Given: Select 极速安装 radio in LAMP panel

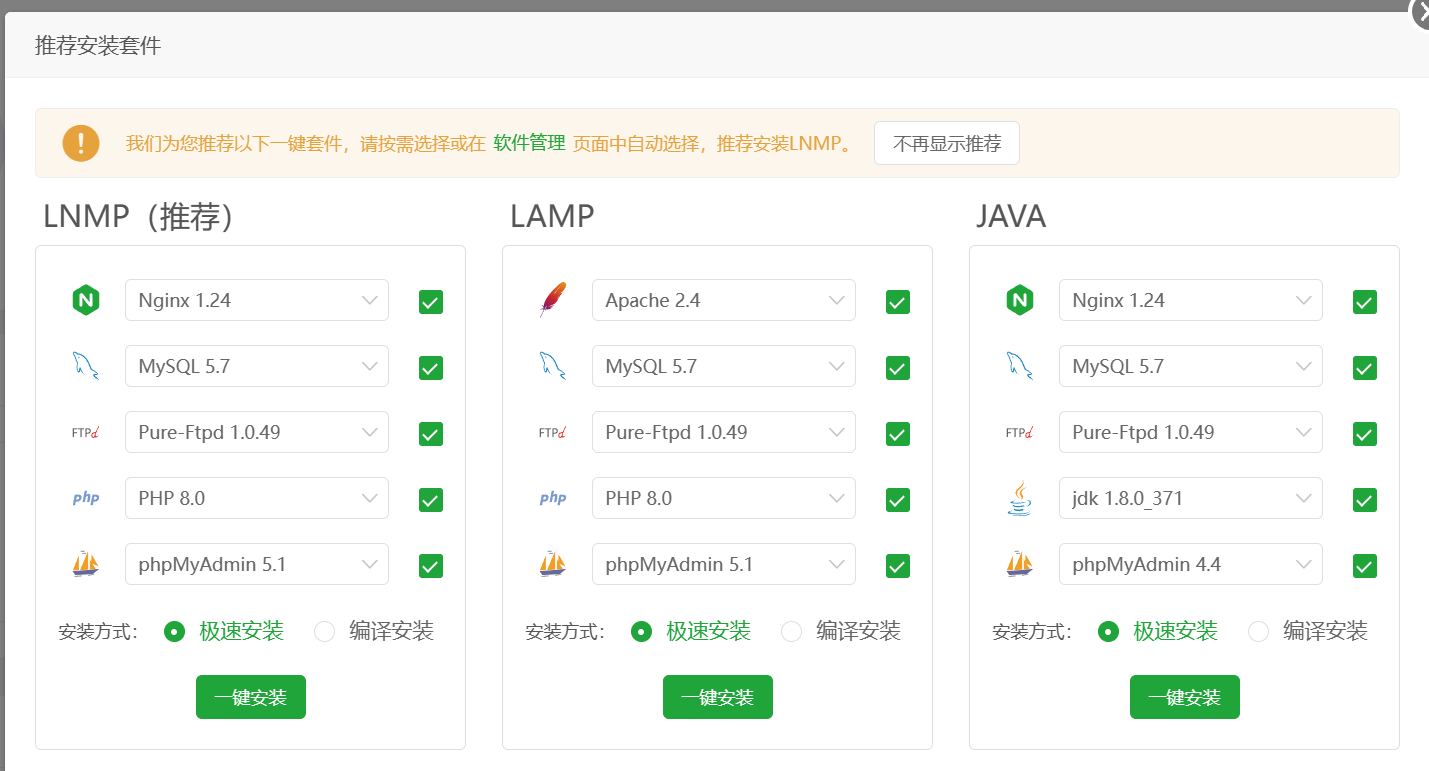Looking at the screenshot, I should 642,631.
